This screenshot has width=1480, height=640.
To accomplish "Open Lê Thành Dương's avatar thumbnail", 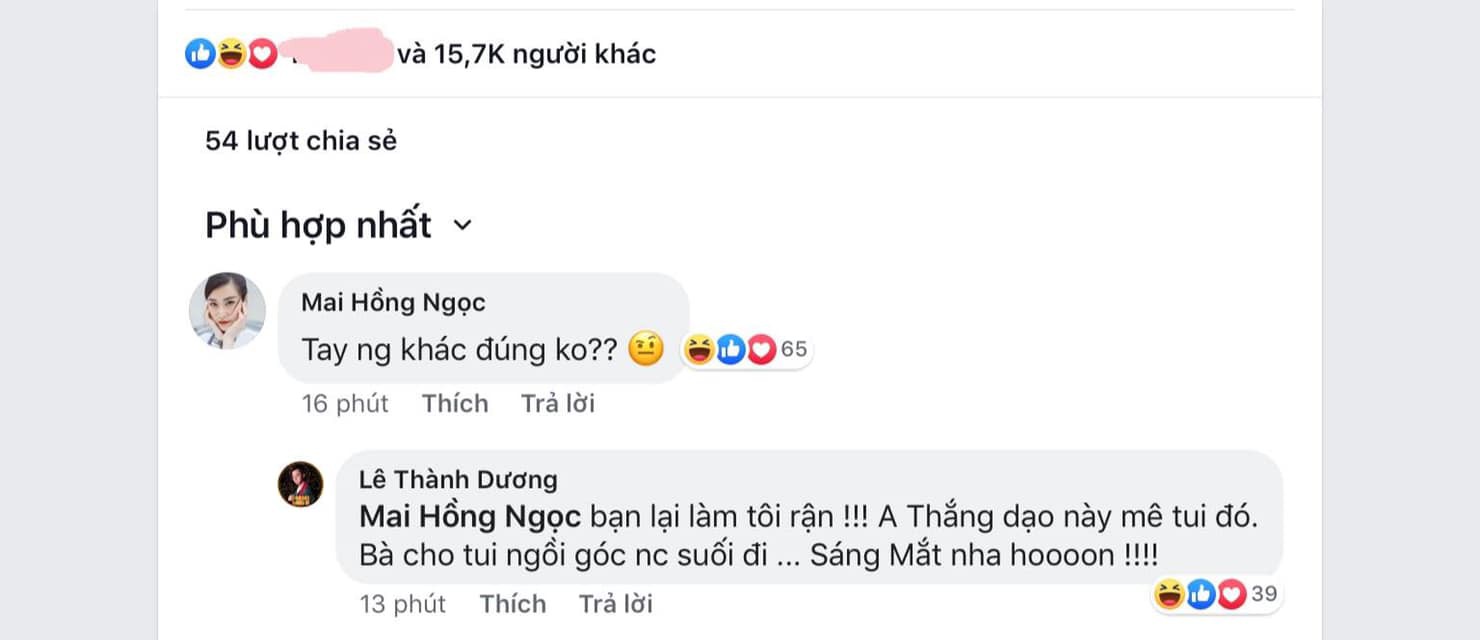I will [x=300, y=485].
